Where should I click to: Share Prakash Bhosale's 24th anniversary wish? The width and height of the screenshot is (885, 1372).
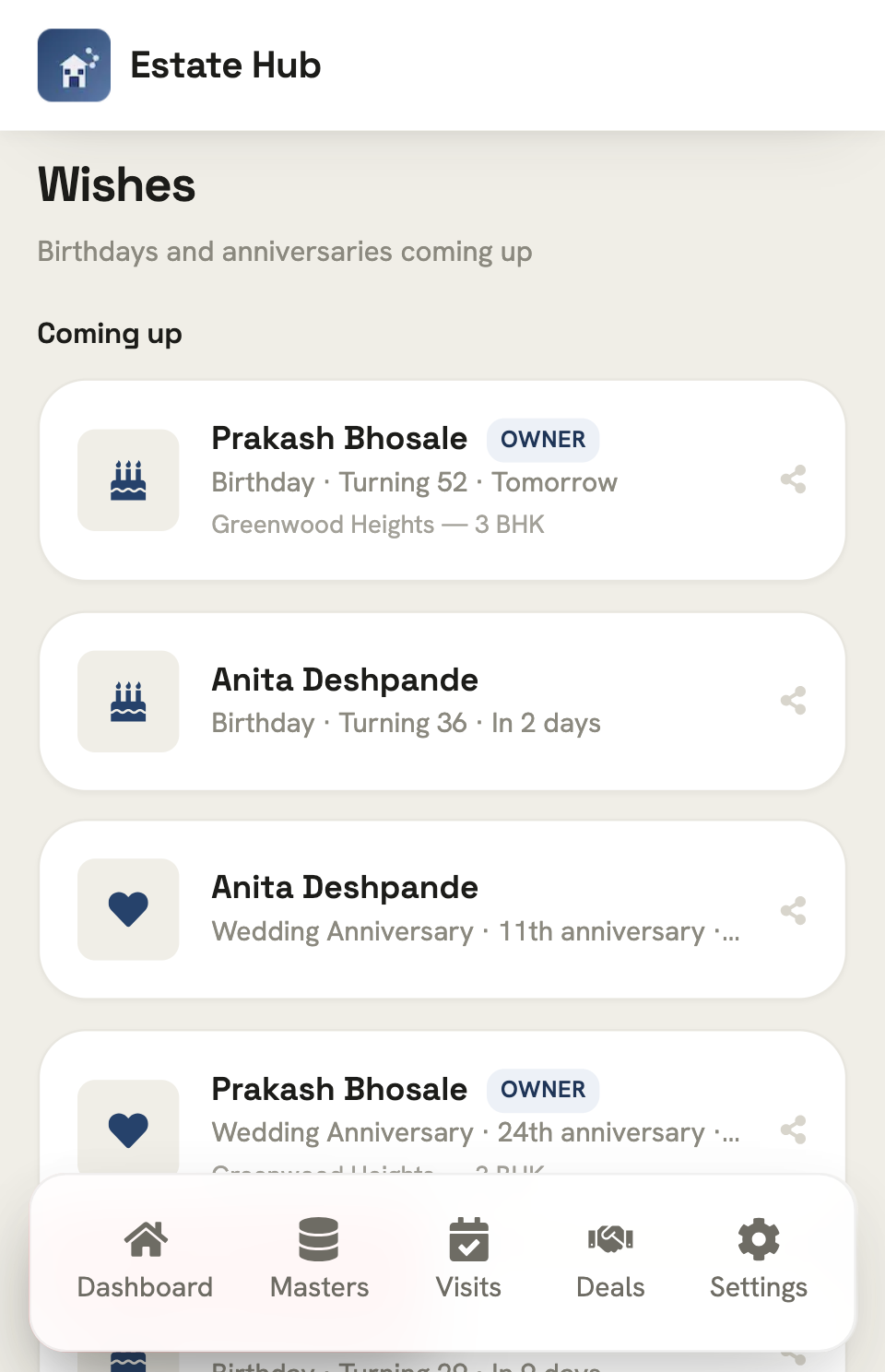click(793, 1130)
